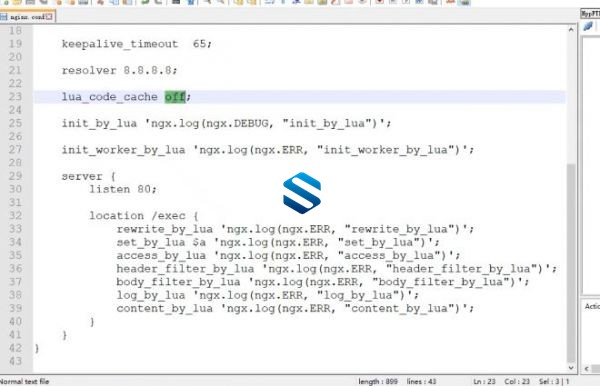
Task: Click the Action column header in NppFTP
Action: (592, 306)
